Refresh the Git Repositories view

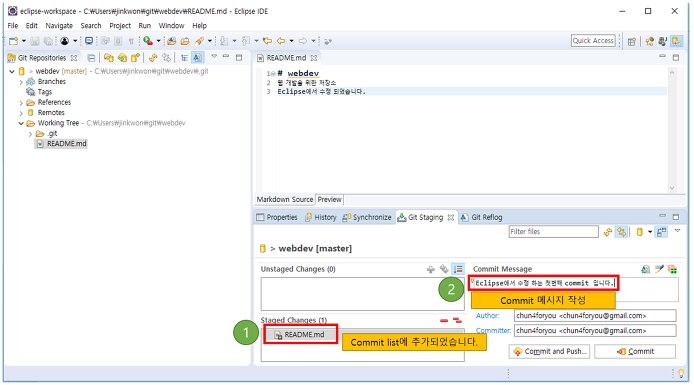(153, 58)
